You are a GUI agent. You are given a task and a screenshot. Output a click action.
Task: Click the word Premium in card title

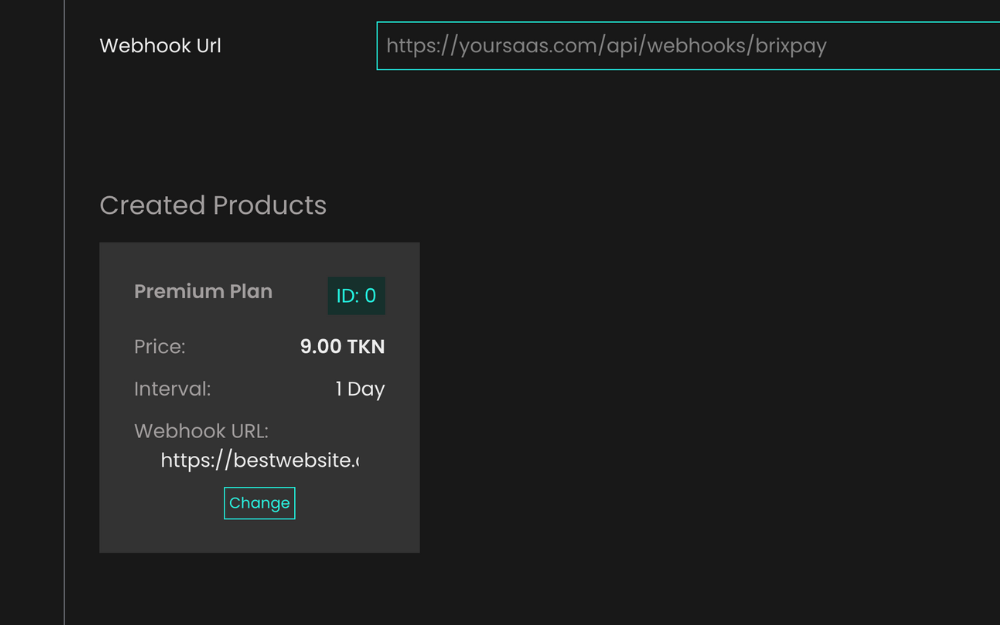[166, 292]
